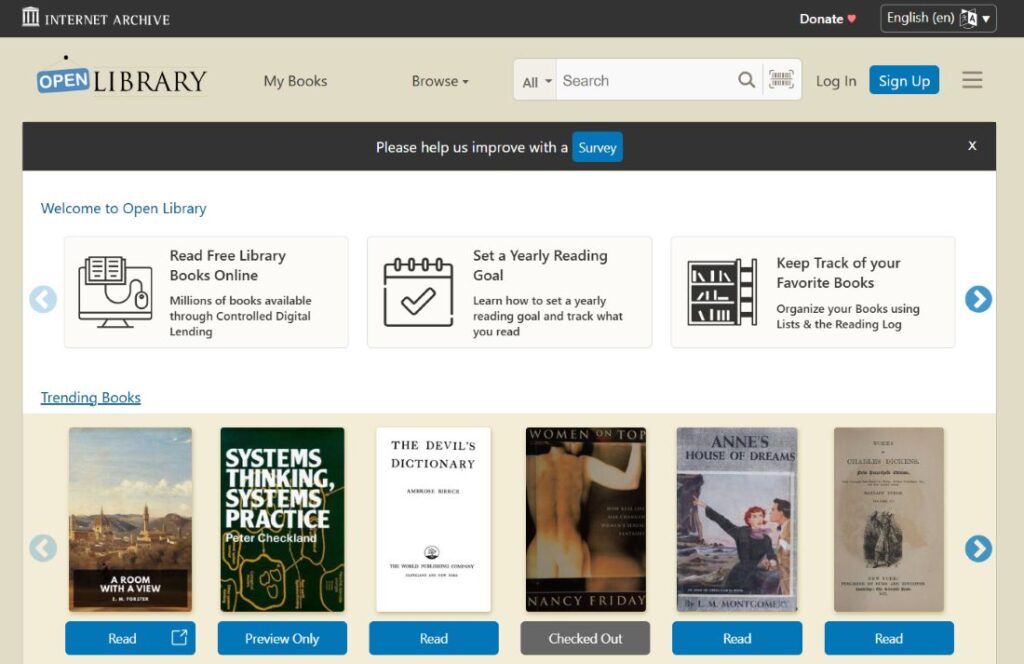
Task: Dismiss the survey banner with the X
Action: (x=971, y=145)
